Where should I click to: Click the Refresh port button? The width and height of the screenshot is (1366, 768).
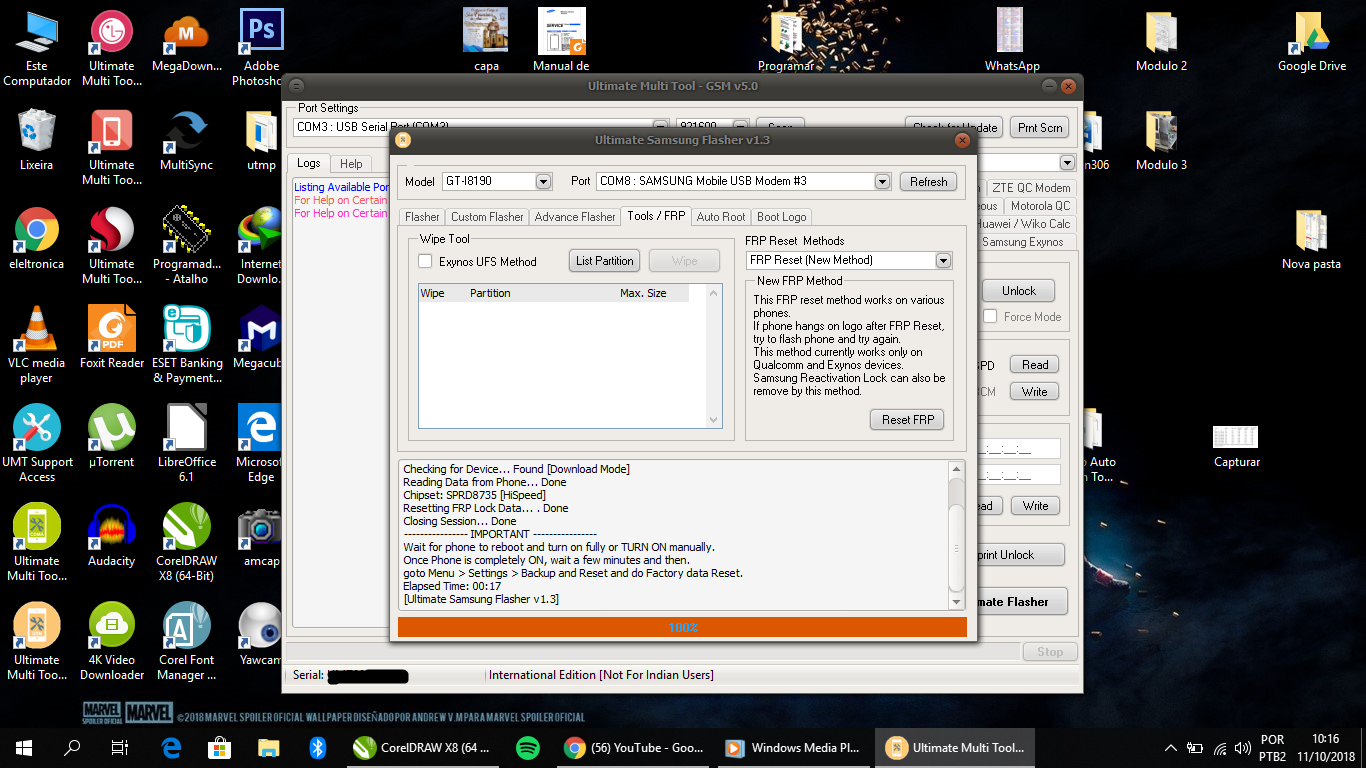tap(928, 181)
